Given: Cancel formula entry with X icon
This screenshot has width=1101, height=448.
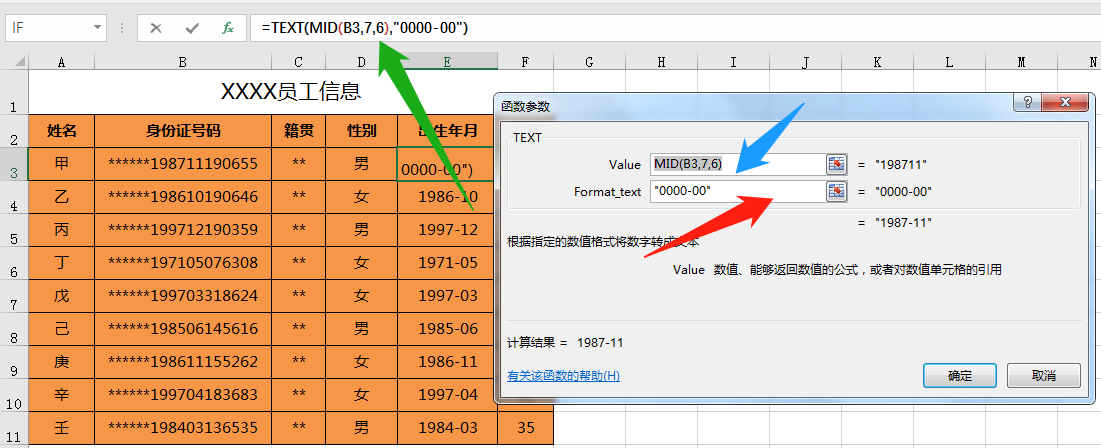Looking at the screenshot, I should [x=156, y=29].
